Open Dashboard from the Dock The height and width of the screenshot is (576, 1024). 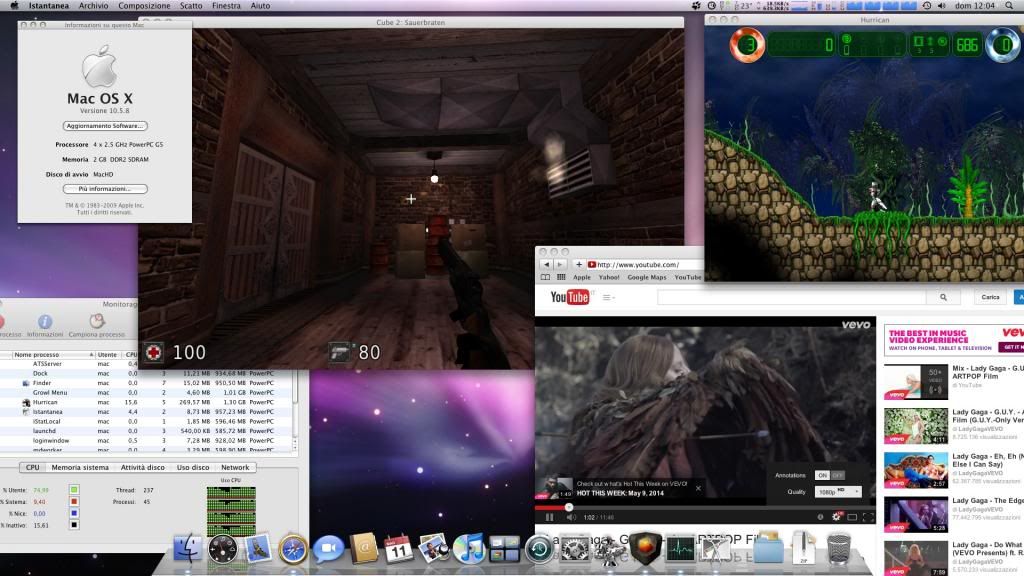pos(222,549)
